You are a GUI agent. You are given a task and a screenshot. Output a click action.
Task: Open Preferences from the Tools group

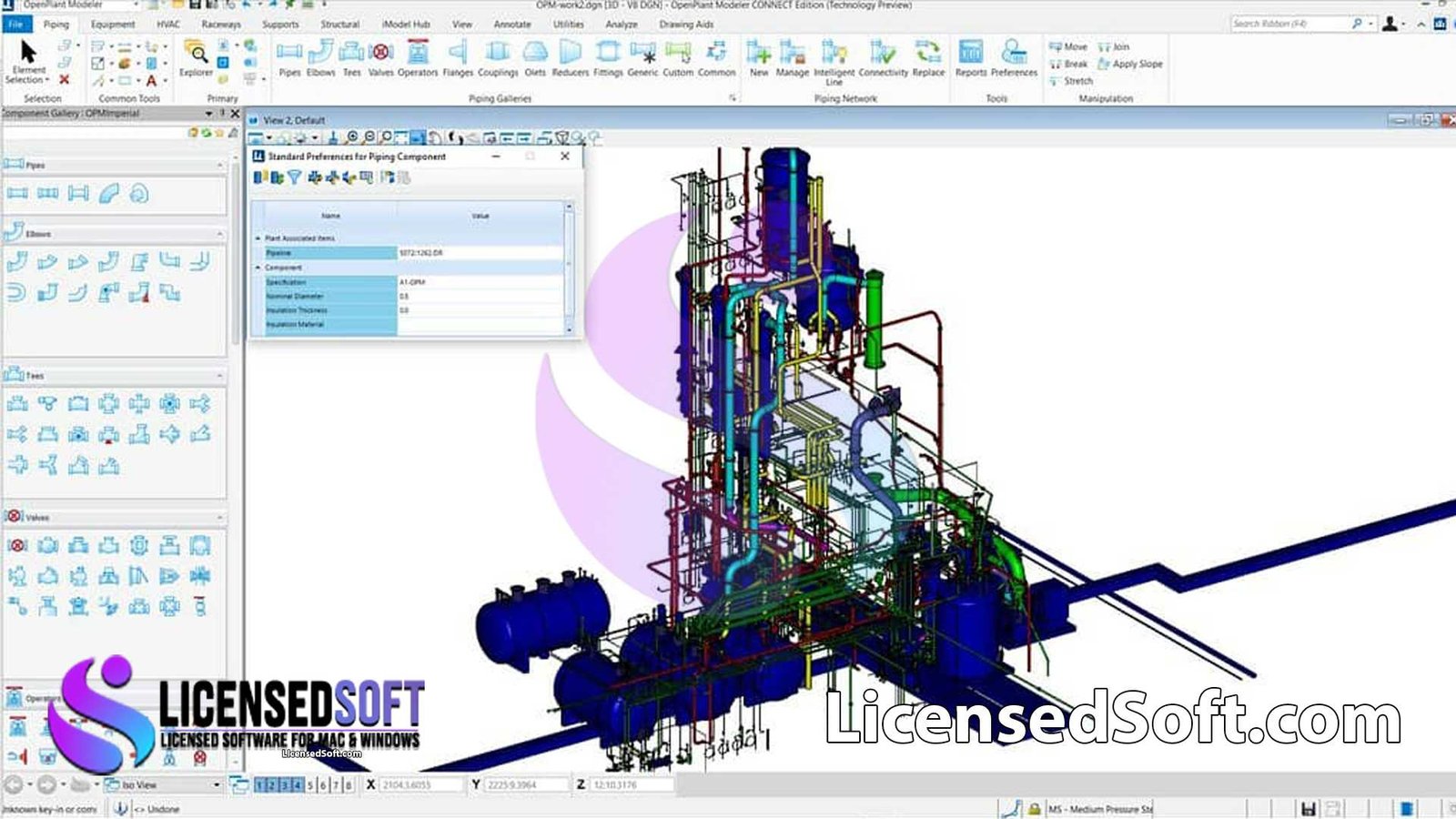(x=1014, y=58)
